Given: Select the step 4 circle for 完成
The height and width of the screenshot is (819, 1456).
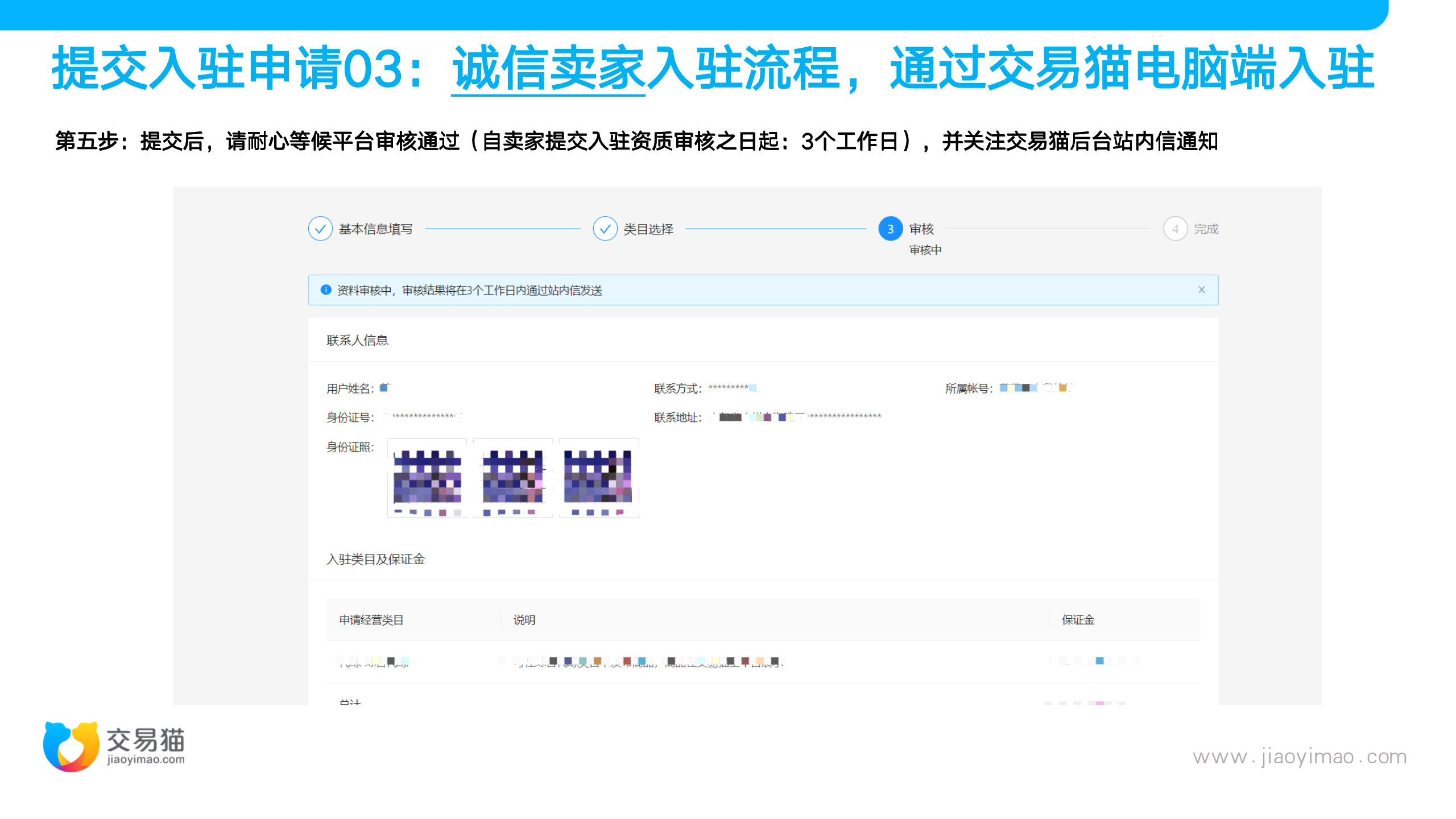Looking at the screenshot, I should click(x=1175, y=229).
